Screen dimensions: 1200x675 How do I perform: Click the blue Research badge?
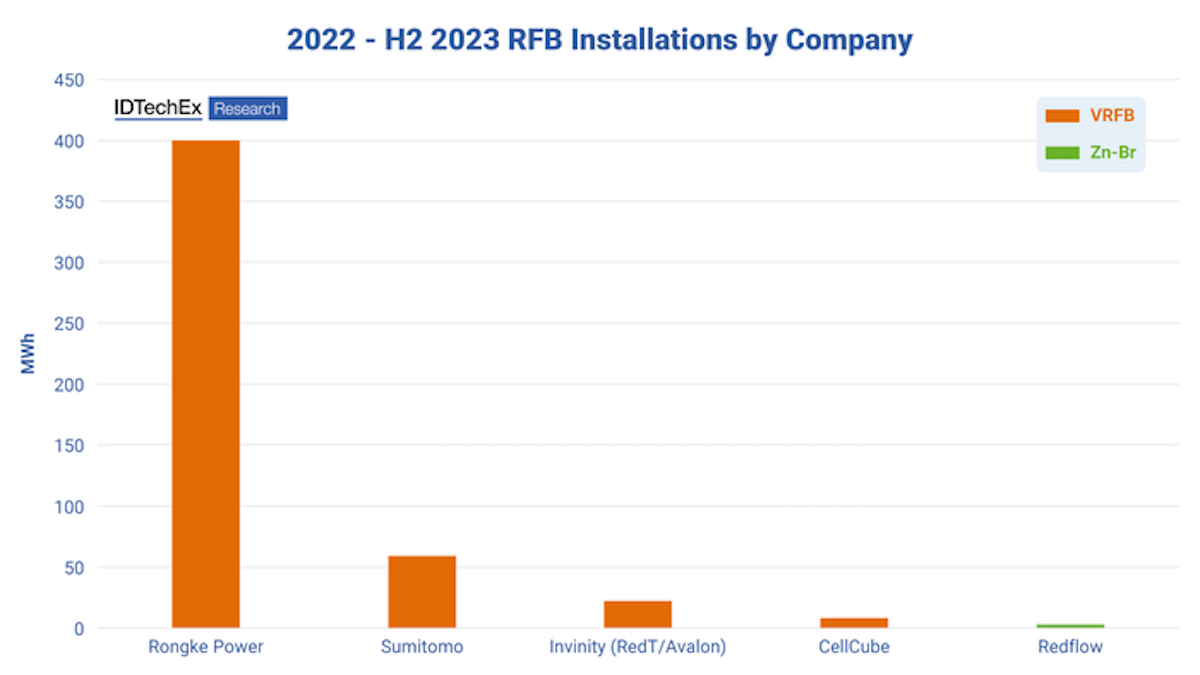(x=248, y=109)
